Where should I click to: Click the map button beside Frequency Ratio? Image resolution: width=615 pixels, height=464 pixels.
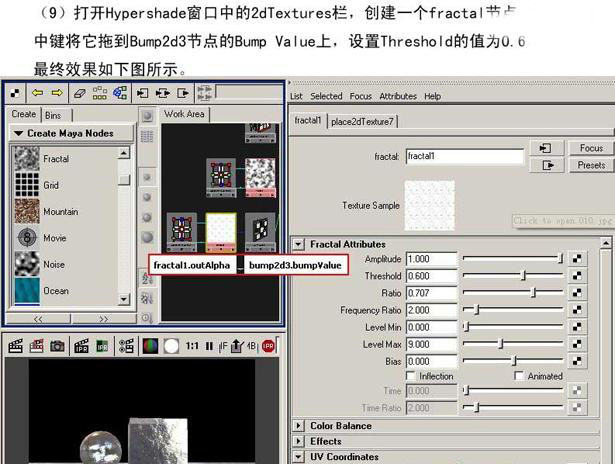point(577,310)
